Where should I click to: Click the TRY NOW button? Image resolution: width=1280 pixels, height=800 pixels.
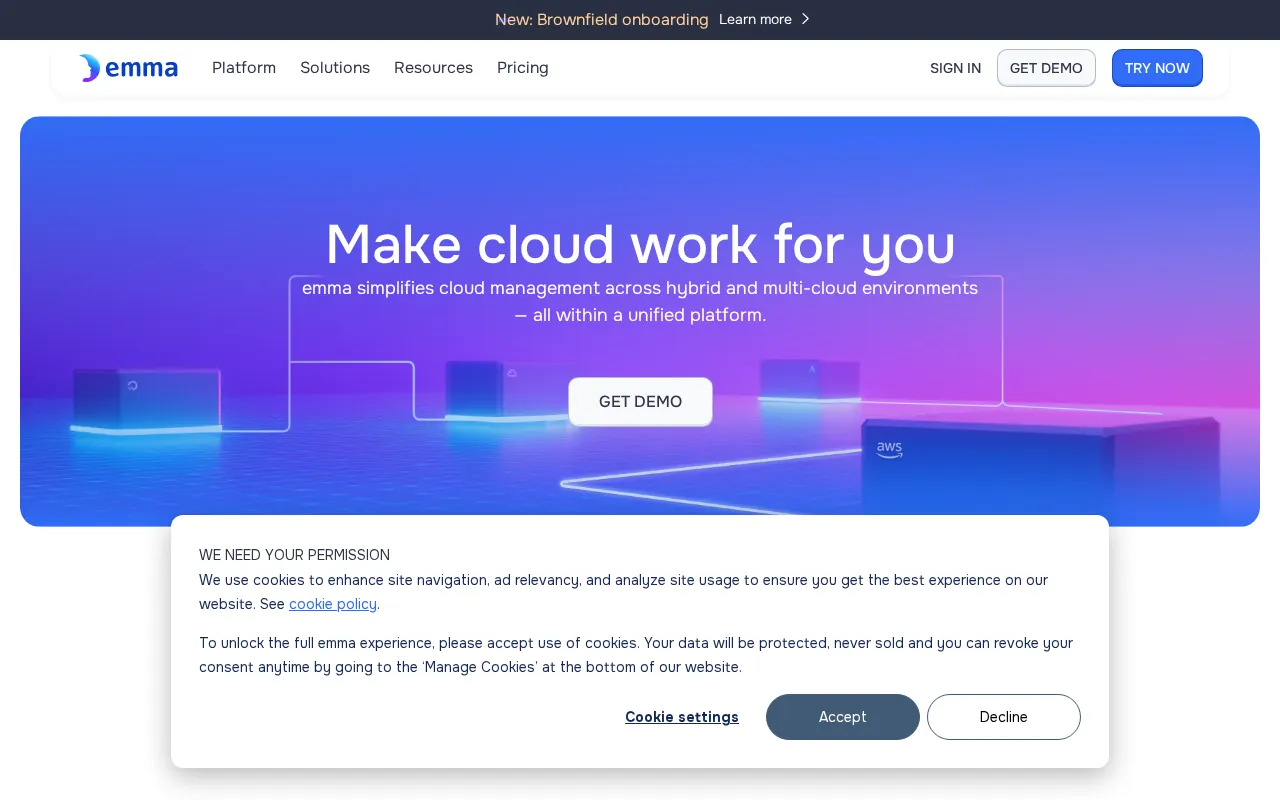1157,68
